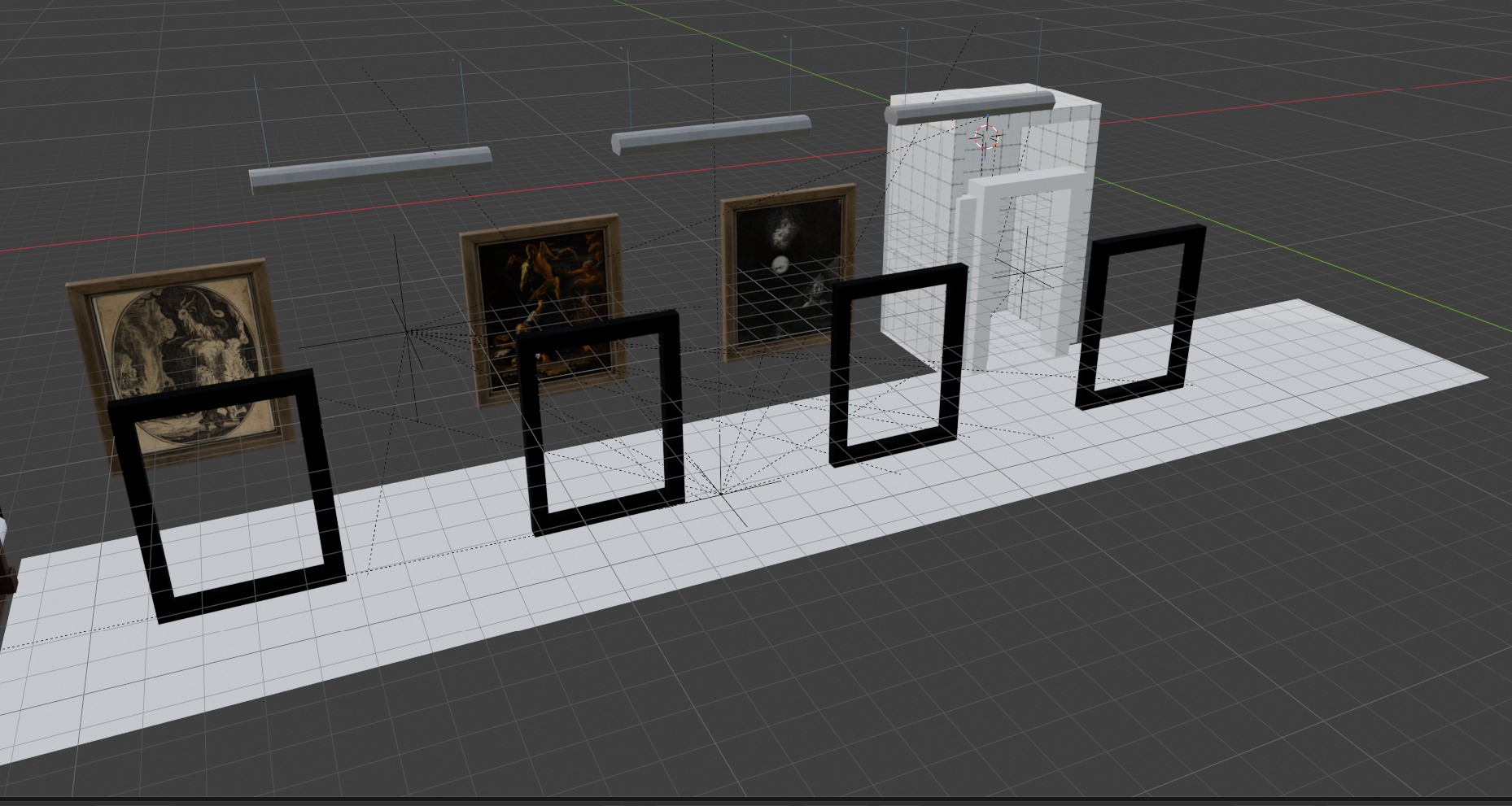Select the middle gray tube lamp
This screenshot has height=806, width=1512.
[710, 133]
